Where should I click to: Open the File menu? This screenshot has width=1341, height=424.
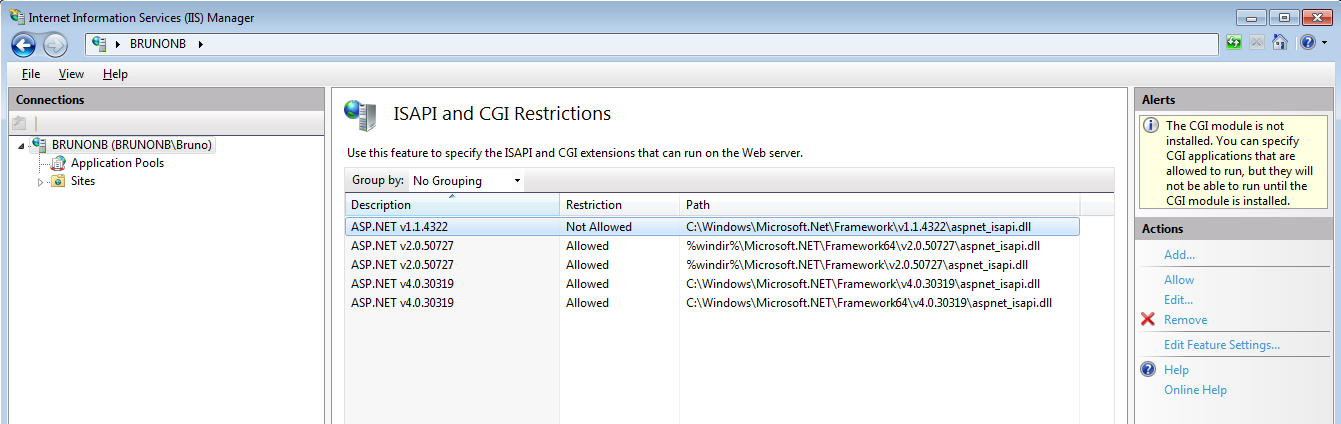[x=31, y=74]
